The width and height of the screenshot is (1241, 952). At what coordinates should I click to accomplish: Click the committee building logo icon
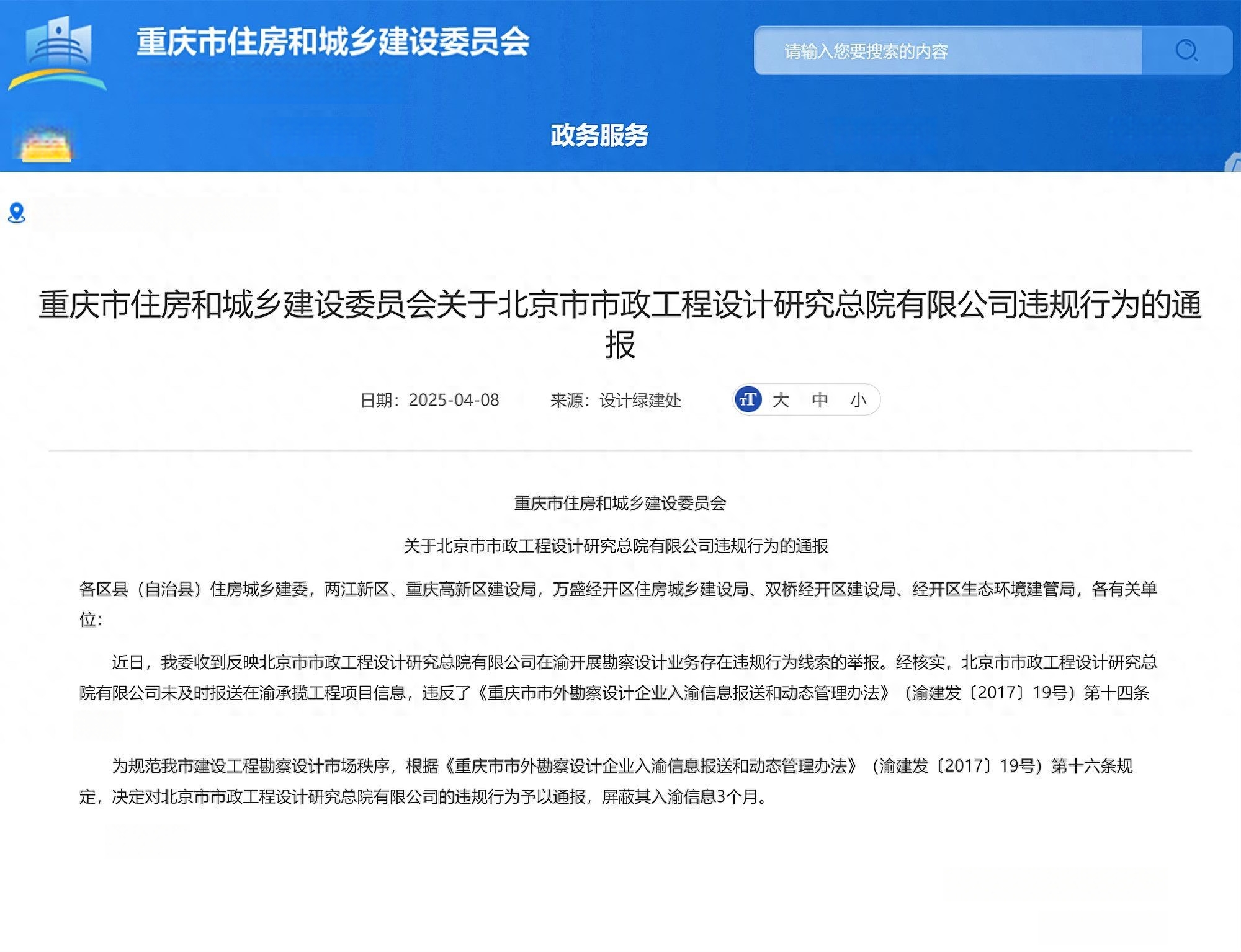[58, 53]
